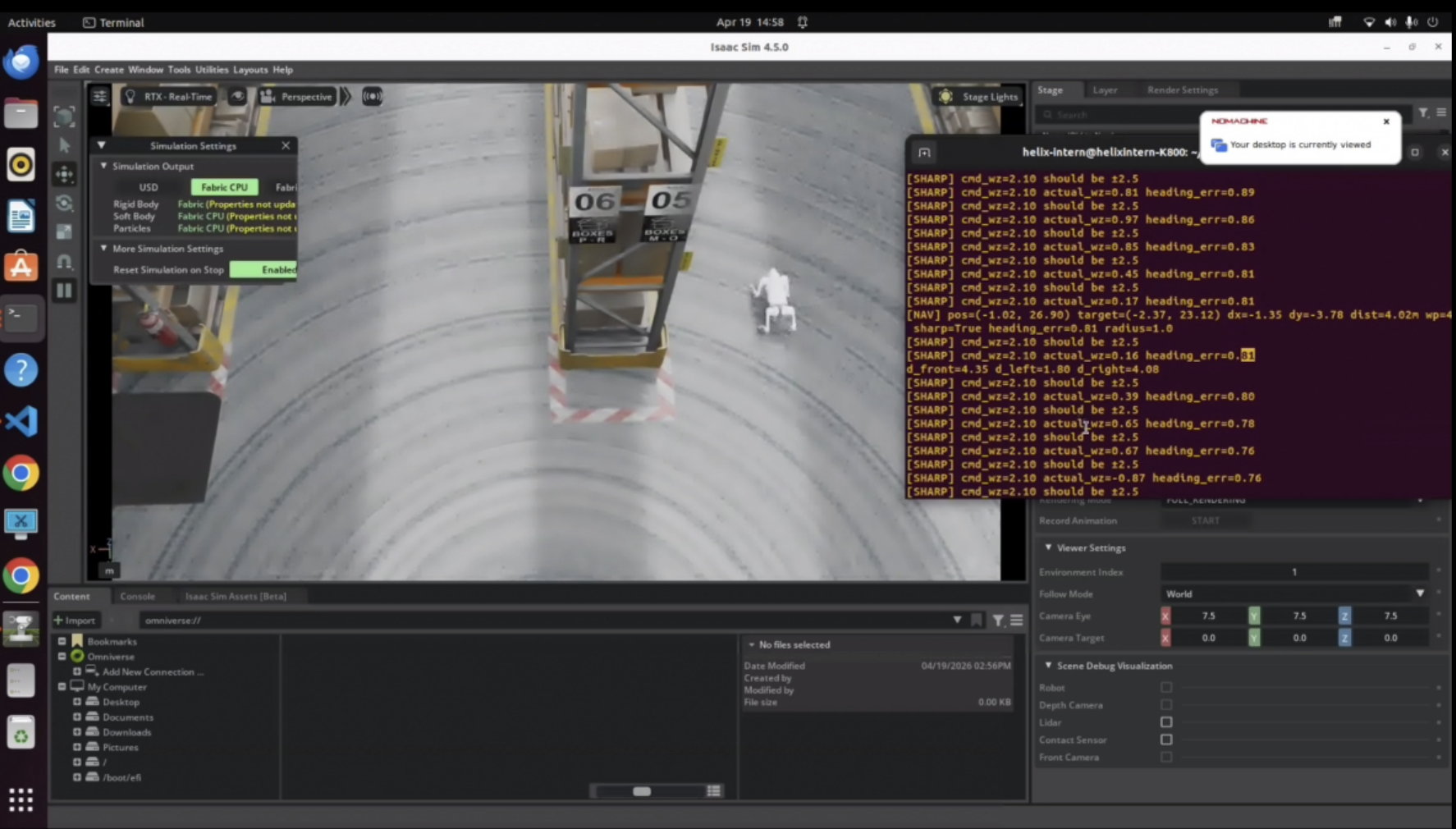Collapse the Simulation Output section
The height and width of the screenshot is (829, 1456).
[103, 166]
